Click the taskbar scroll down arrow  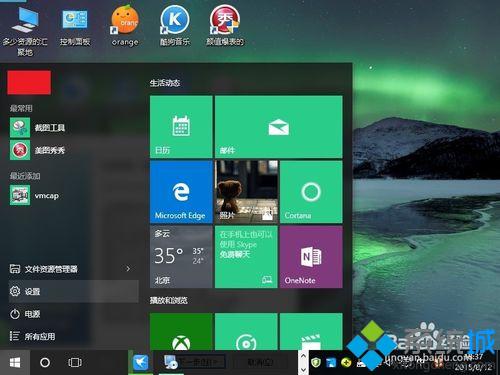pyautogui.click(x=303, y=369)
